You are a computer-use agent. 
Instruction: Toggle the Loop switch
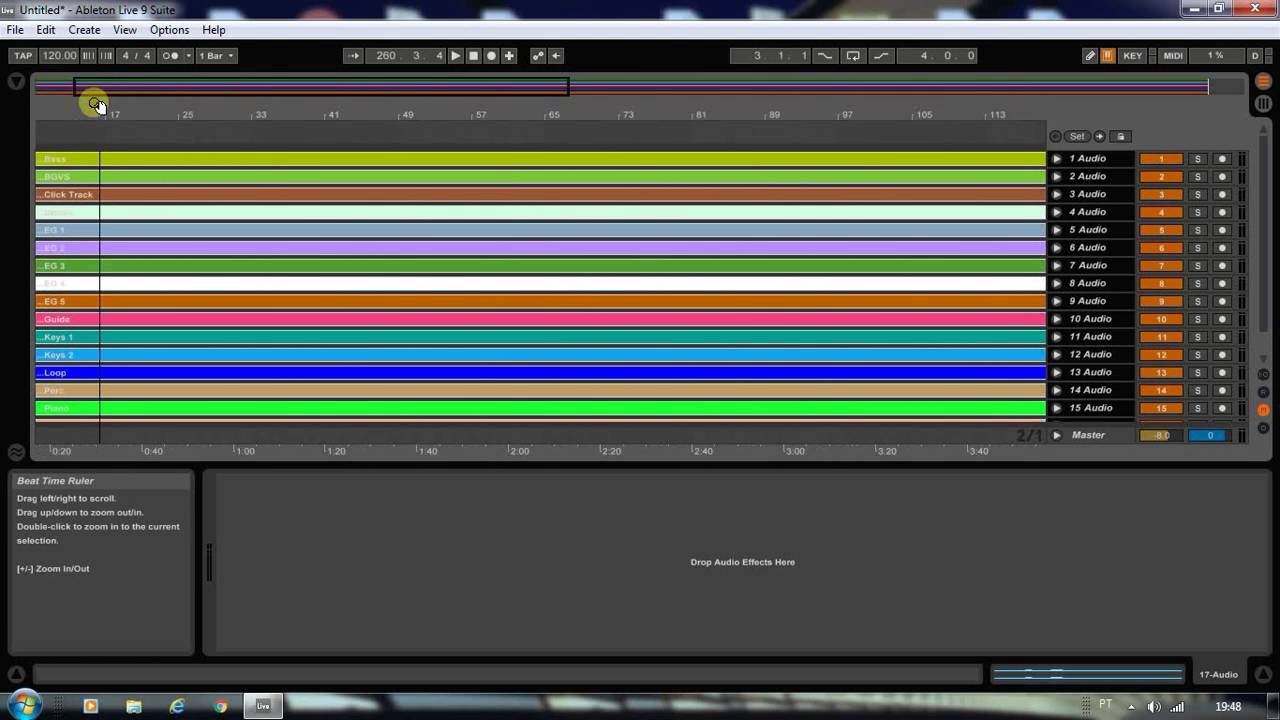pyautogui.click(x=853, y=56)
